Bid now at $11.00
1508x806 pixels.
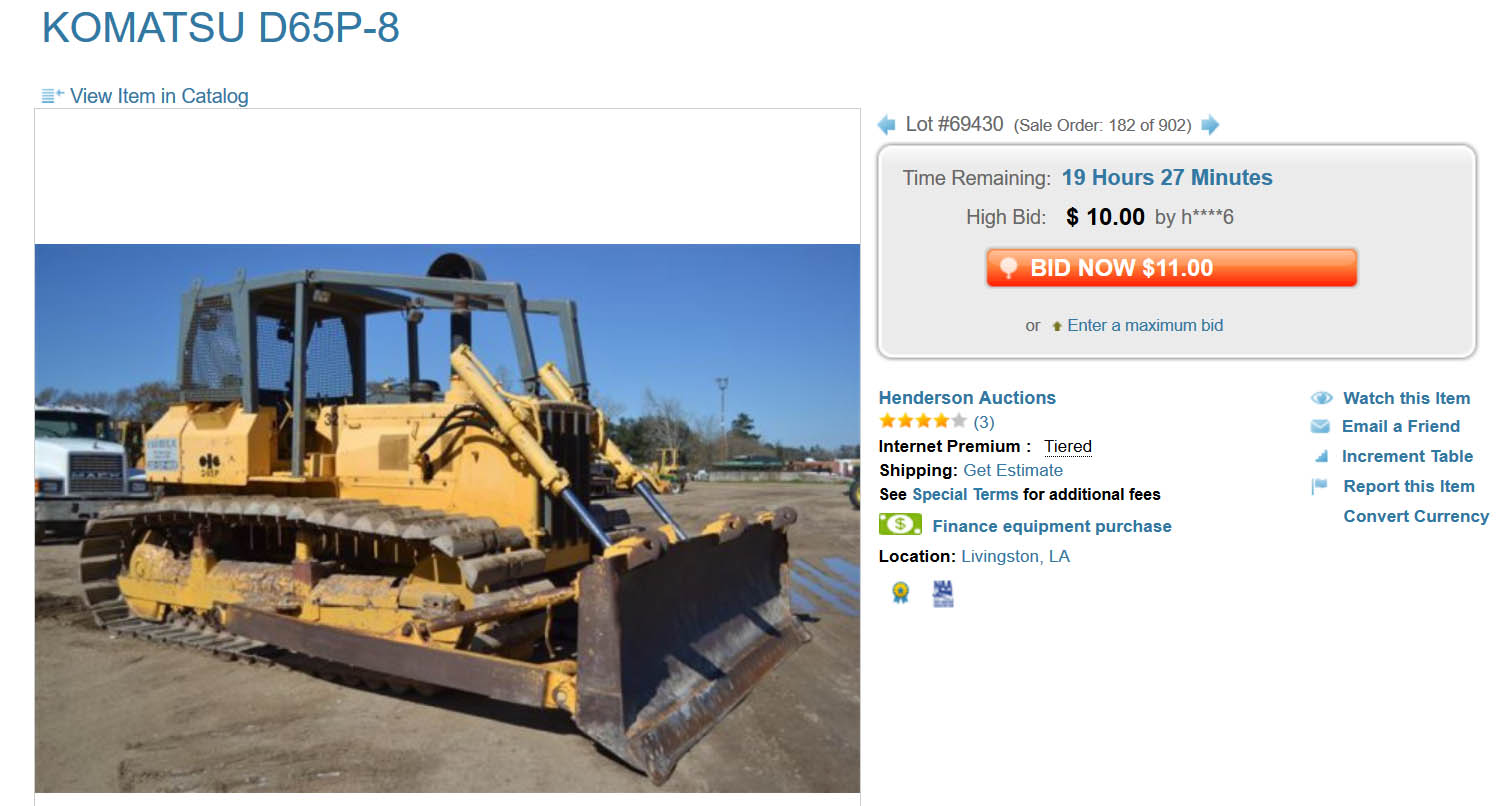1171,268
